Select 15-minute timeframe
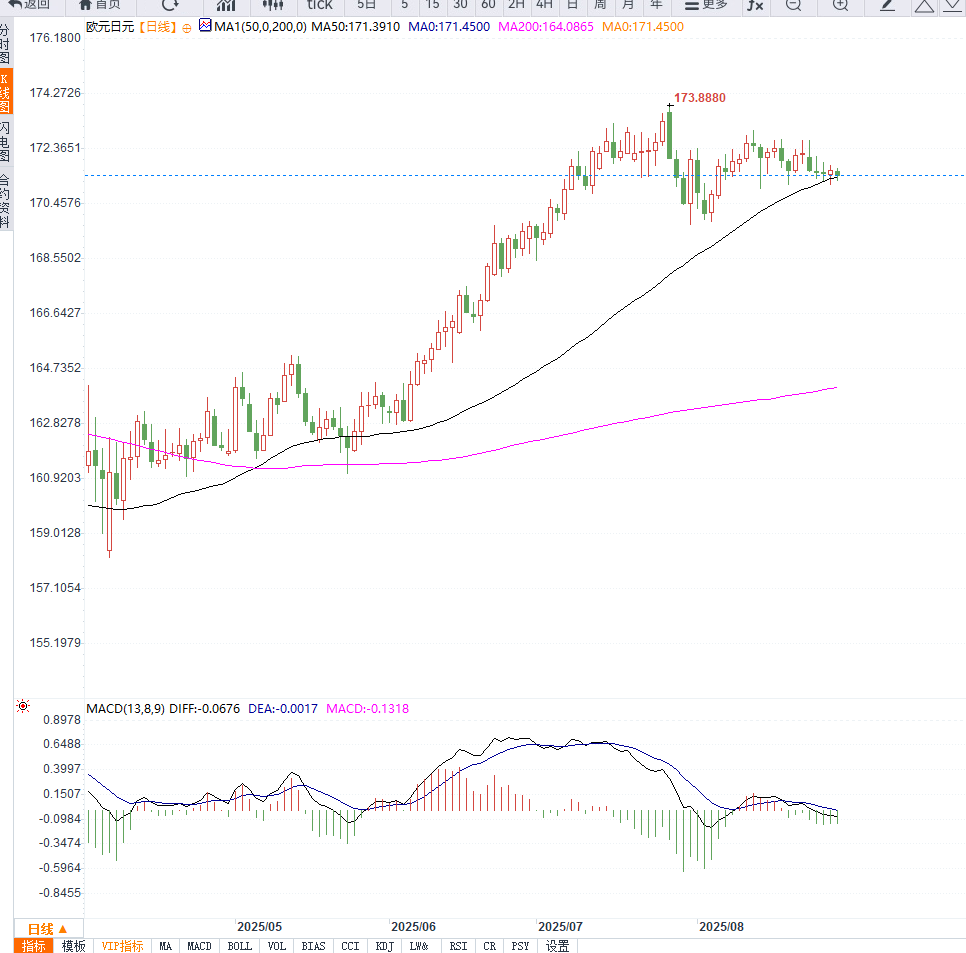966x953 pixels. 432,5
